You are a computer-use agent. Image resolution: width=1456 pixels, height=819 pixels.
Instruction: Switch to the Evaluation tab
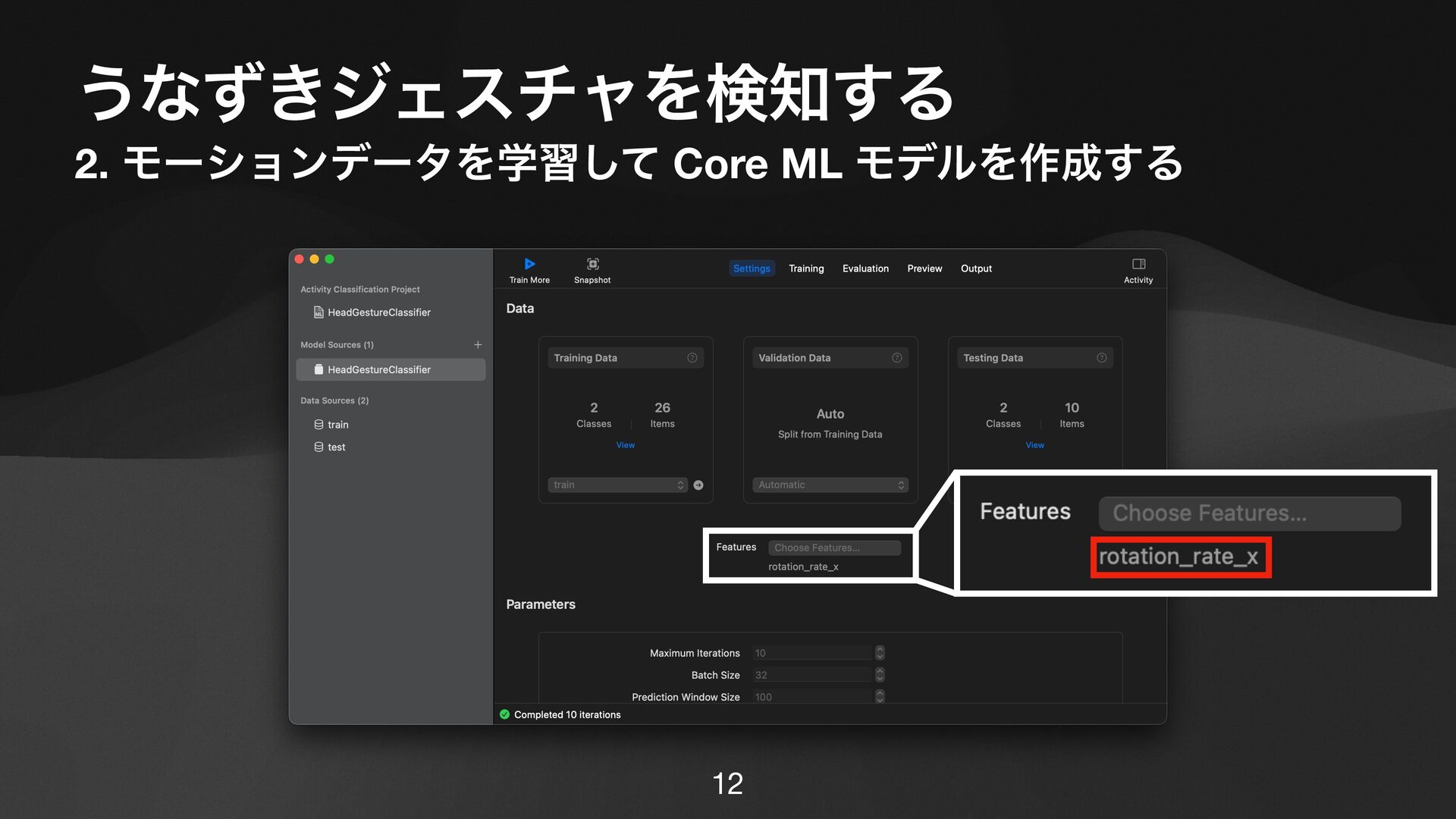click(x=865, y=268)
